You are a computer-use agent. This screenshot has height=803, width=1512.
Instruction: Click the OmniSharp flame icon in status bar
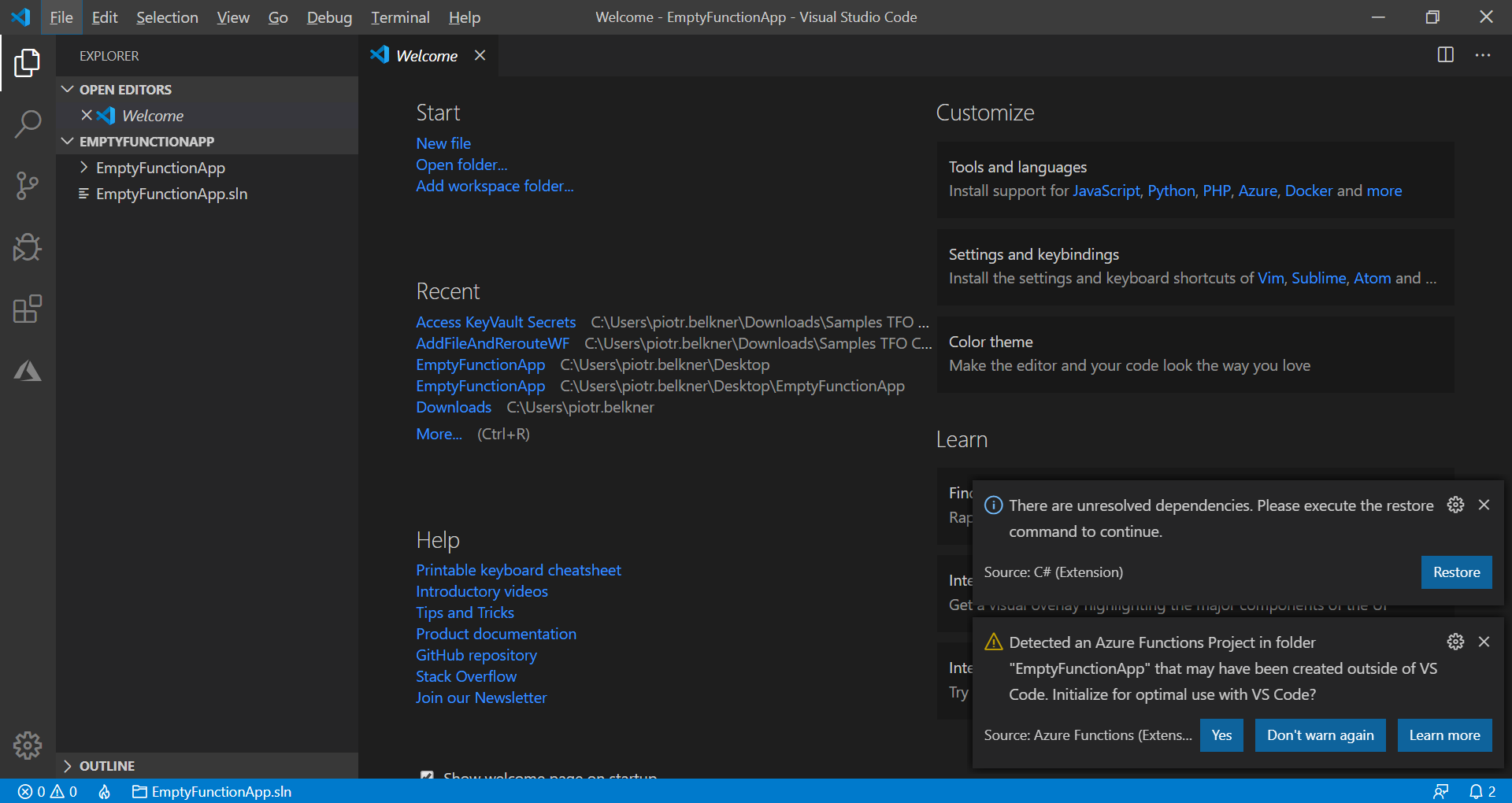click(x=104, y=792)
